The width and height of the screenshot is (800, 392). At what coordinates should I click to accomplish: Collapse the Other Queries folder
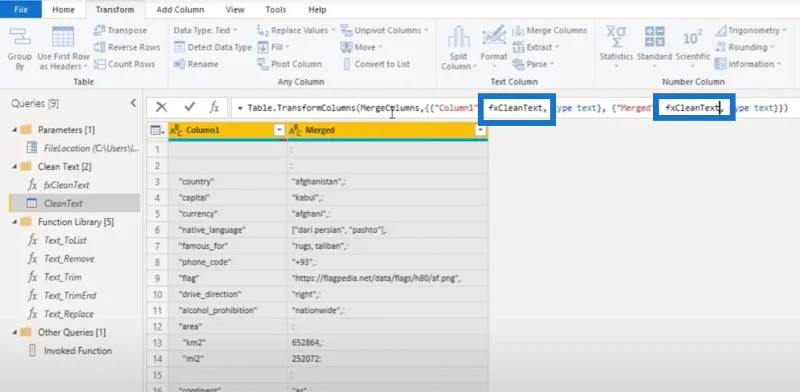(14, 332)
